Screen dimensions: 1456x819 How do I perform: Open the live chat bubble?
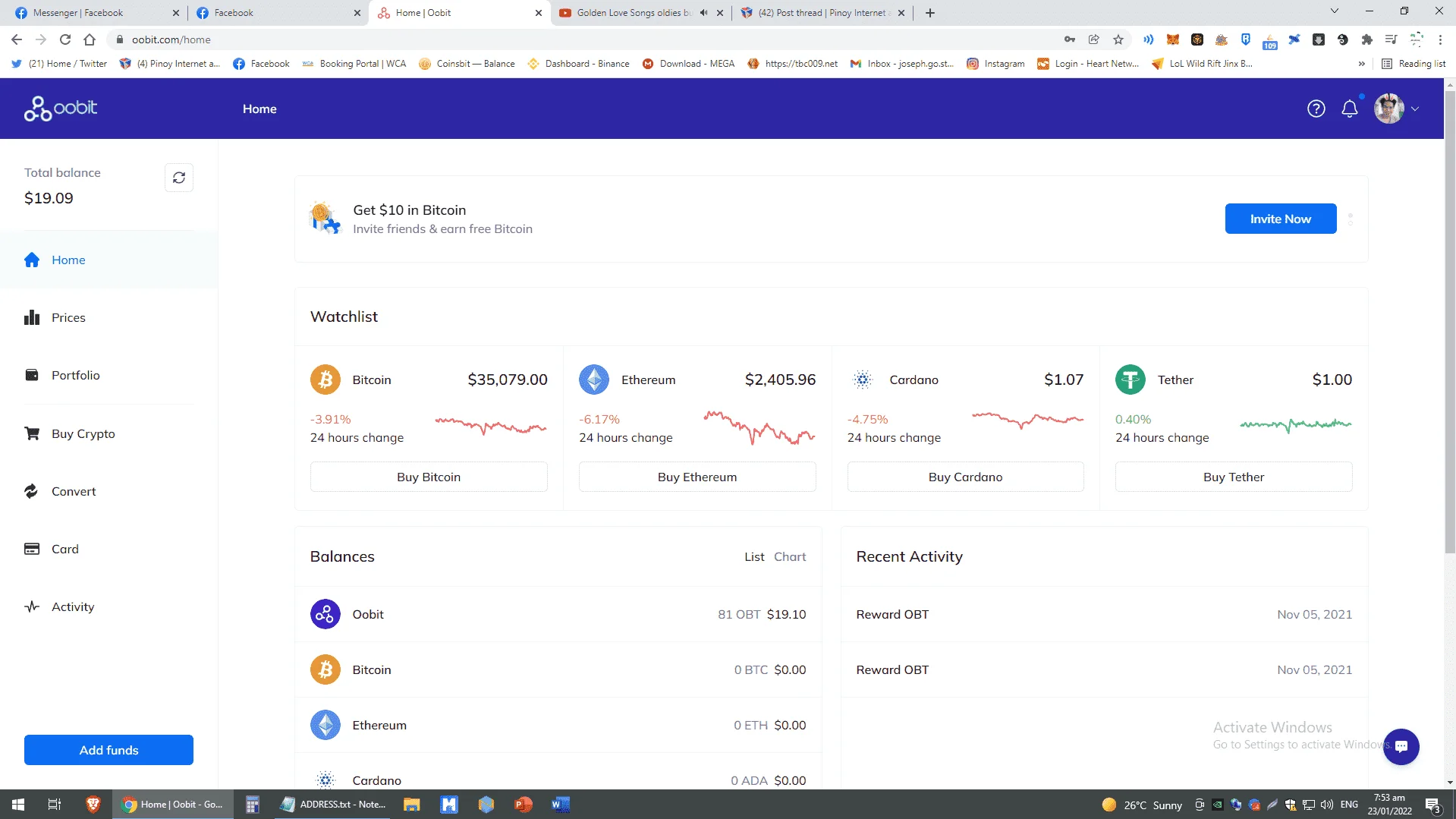point(1401,747)
